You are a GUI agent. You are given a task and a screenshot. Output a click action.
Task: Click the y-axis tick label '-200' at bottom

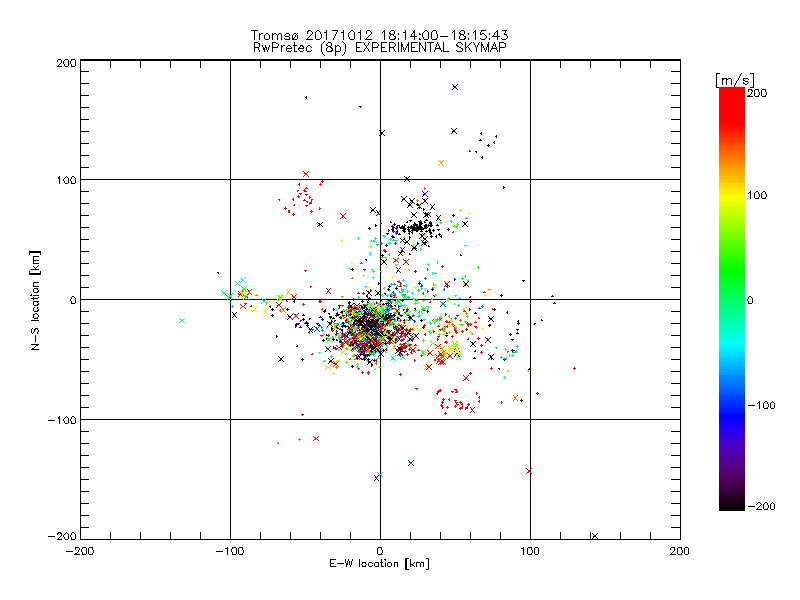click(x=62, y=537)
